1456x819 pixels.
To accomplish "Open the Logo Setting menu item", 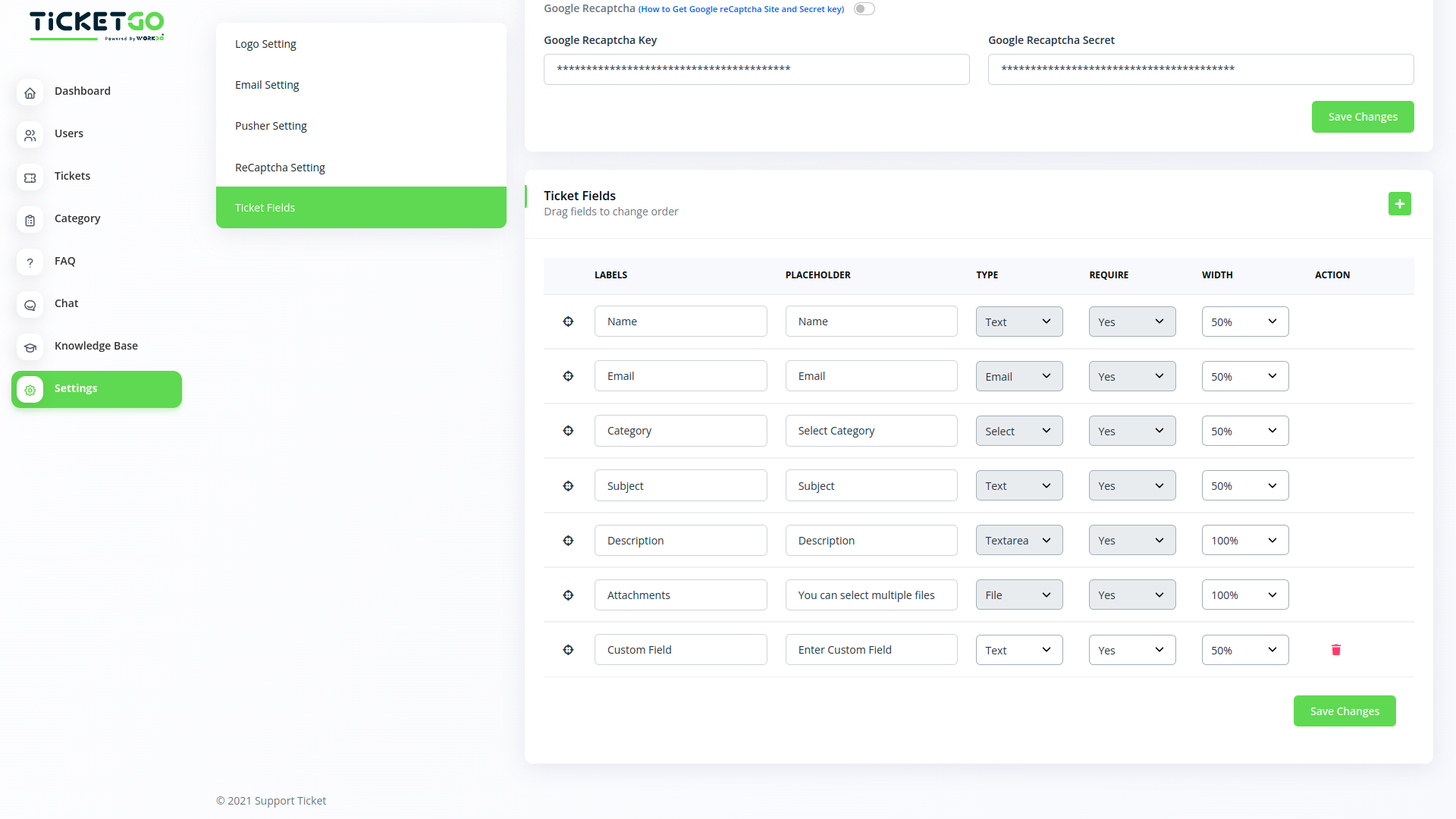I will (x=265, y=43).
